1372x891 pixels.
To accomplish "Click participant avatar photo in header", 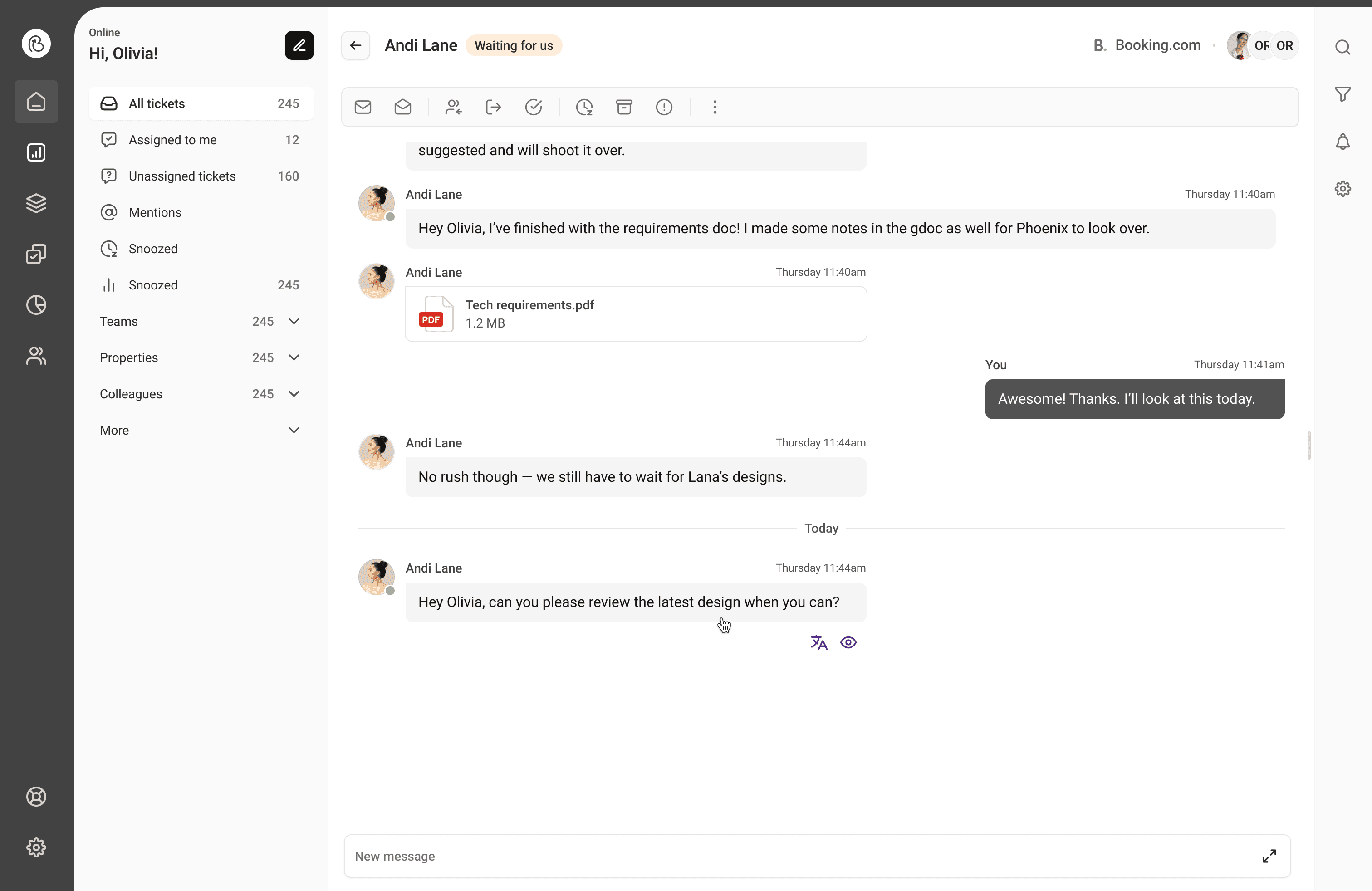I will tap(1240, 45).
